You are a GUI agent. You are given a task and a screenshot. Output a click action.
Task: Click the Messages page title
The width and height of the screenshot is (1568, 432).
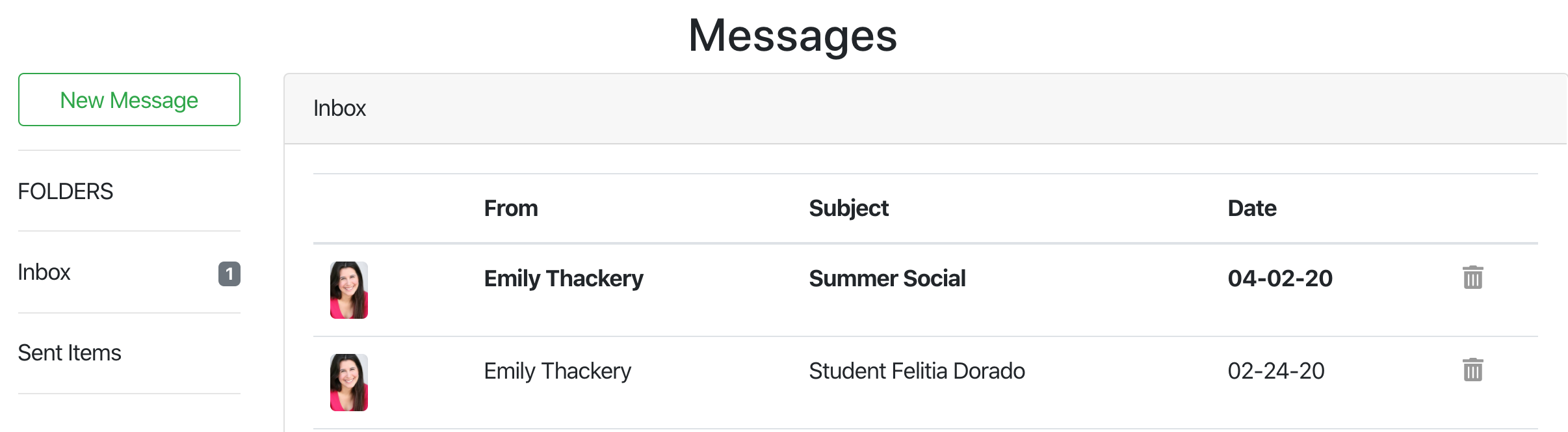click(x=792, y=35)
